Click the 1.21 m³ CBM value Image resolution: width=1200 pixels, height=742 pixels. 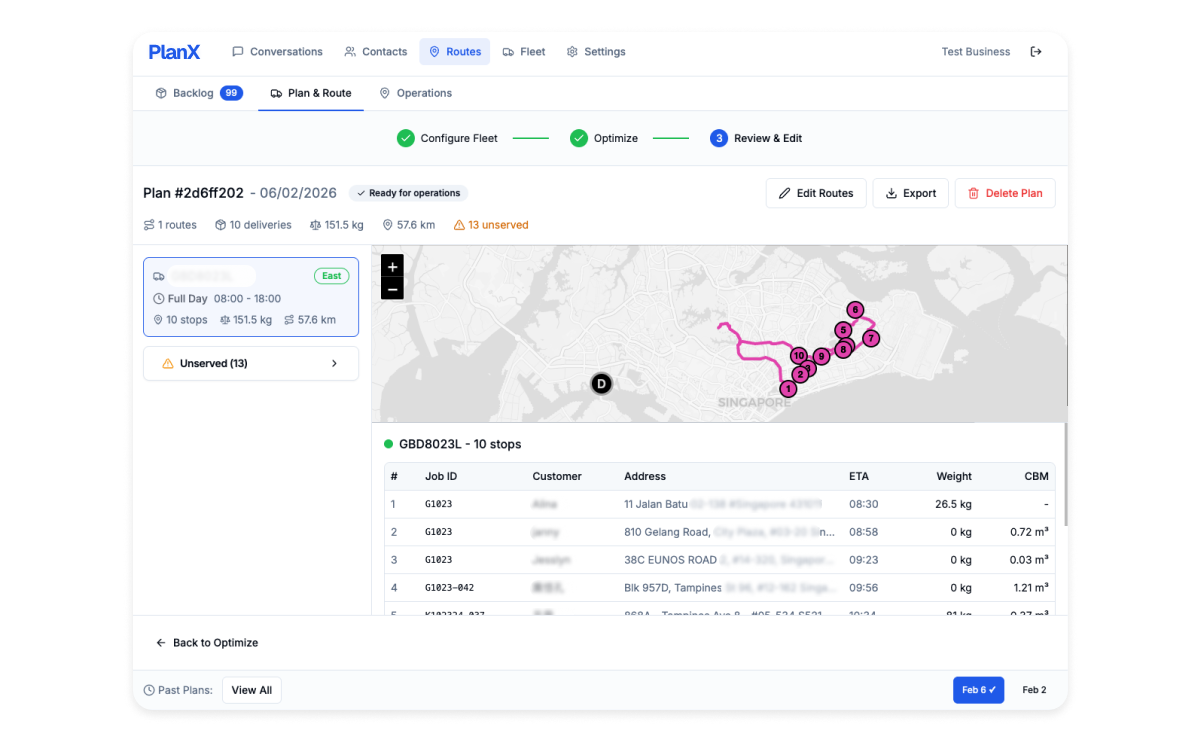click(x=1030, y=588)
